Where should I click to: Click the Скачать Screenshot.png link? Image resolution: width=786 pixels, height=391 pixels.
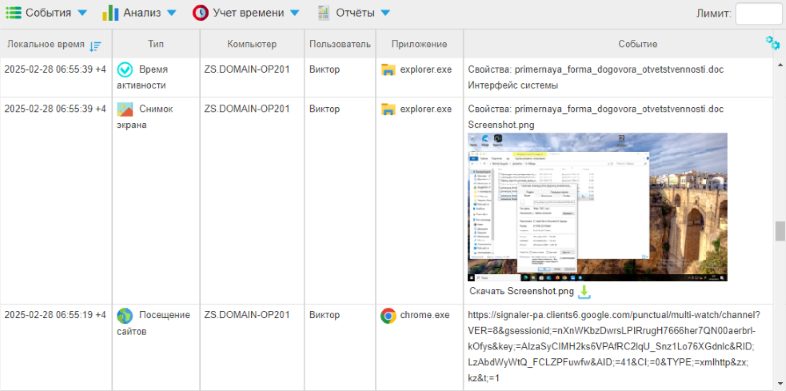521,291
